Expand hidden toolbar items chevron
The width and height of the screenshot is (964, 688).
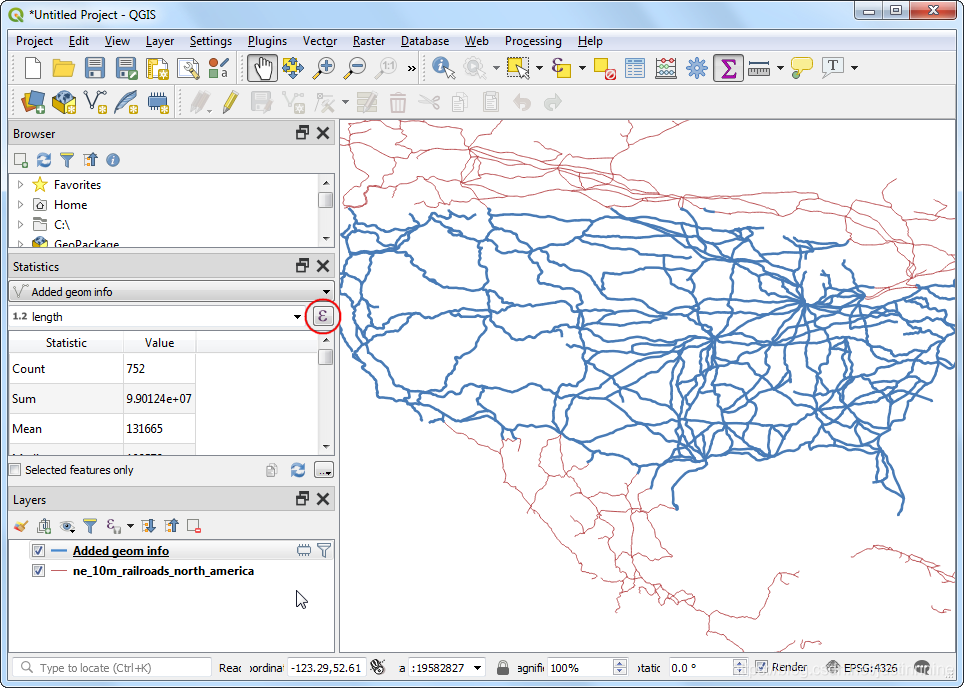pyautogui.click(x=411, y=68)
